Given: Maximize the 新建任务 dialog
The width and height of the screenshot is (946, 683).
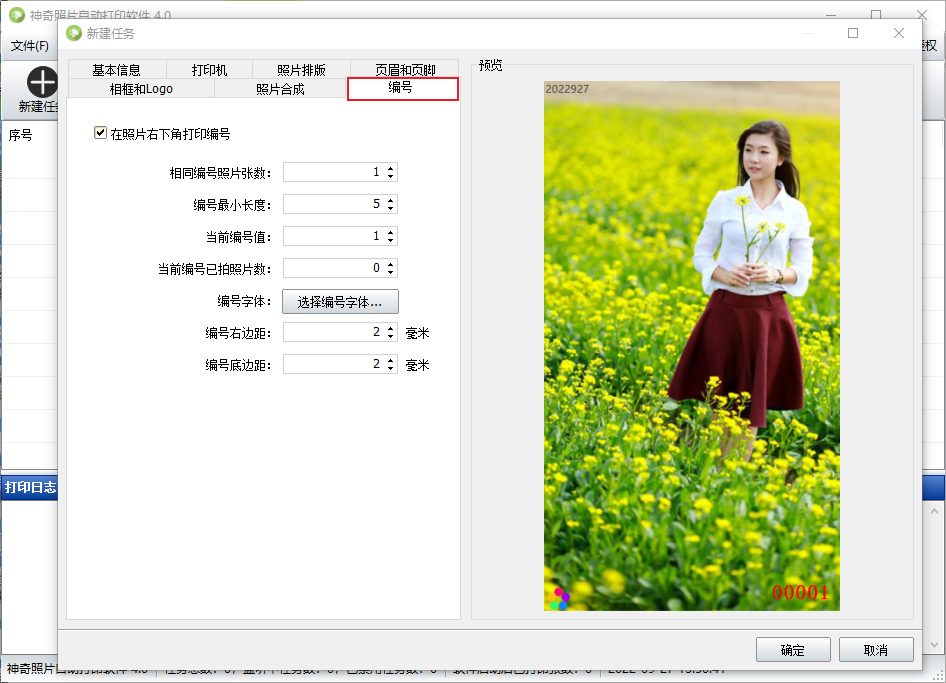Looking at the screenshot, I should 853,33.
